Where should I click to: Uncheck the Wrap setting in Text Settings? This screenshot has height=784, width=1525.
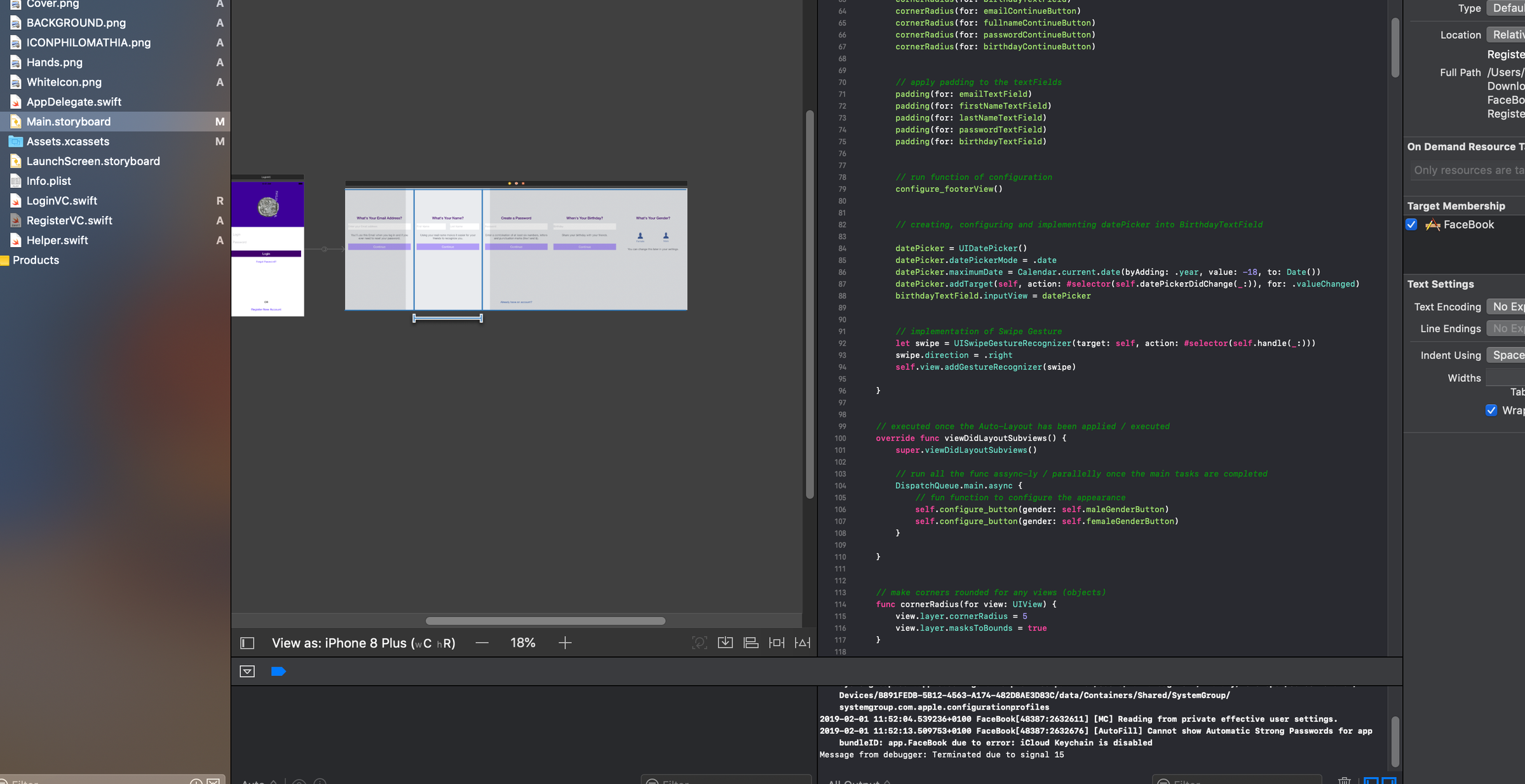tap(1492, 410)
